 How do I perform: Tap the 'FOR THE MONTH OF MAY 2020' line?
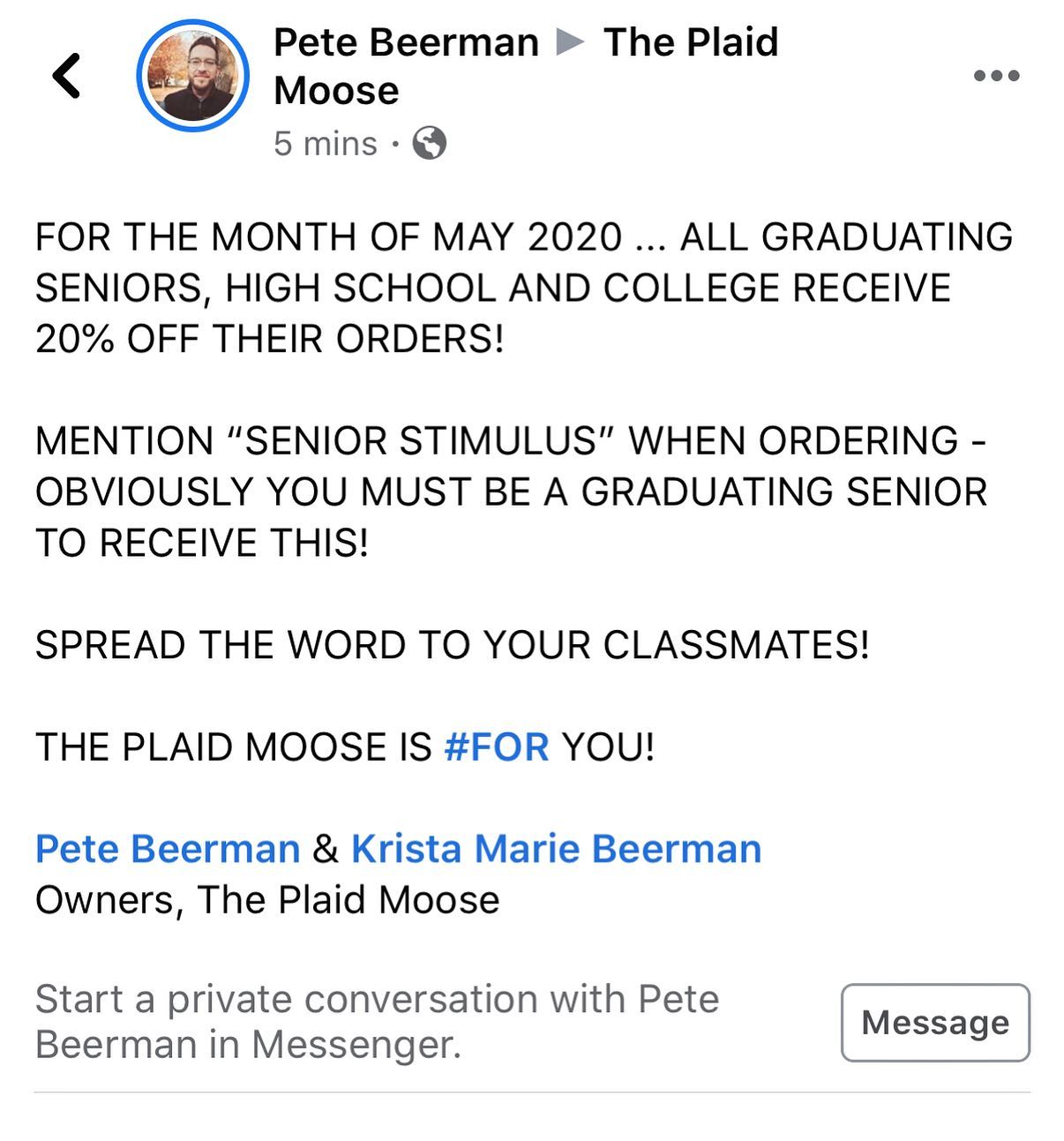[x=329, y=237]
